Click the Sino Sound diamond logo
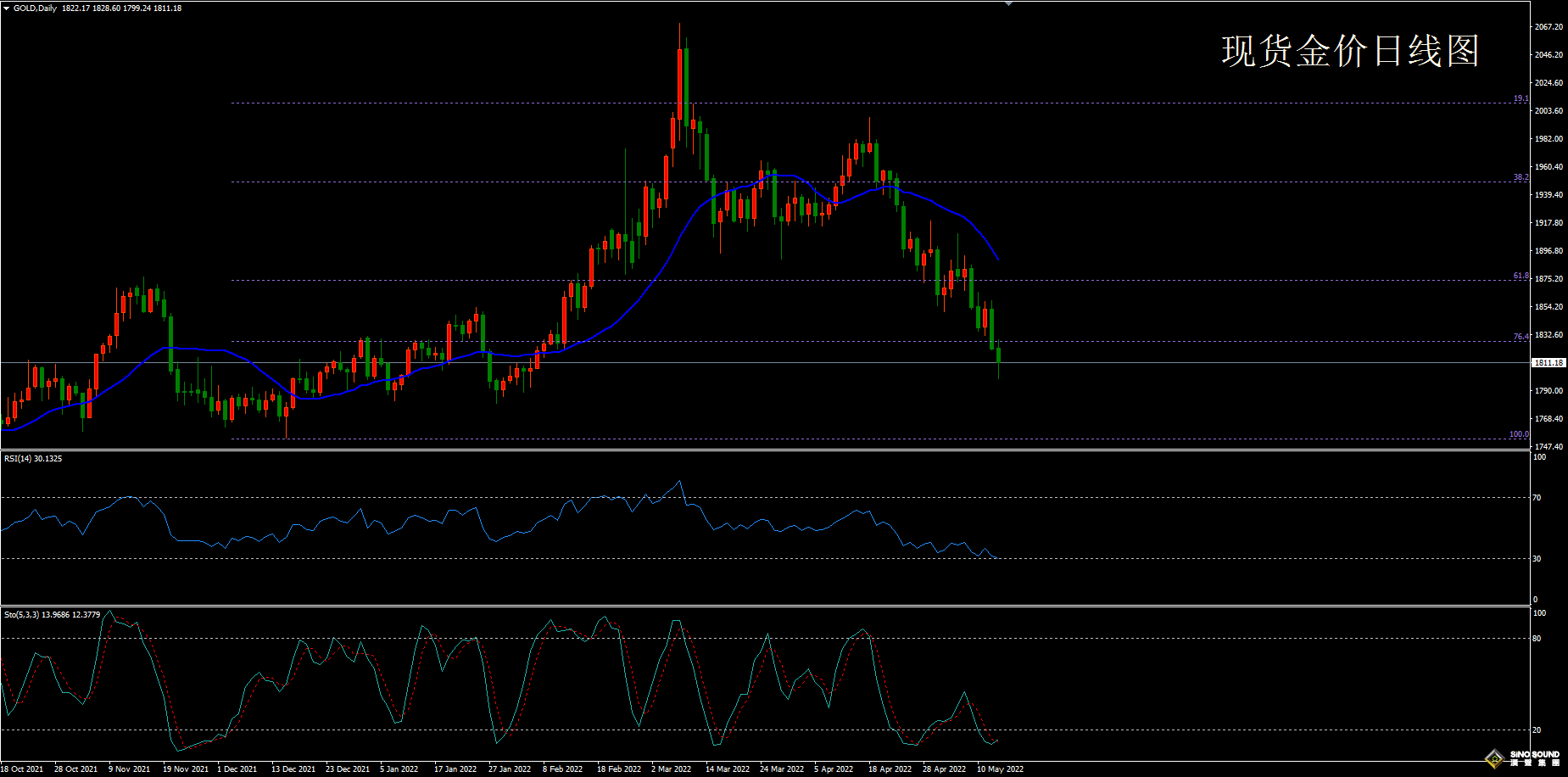Viewport: 1568px width, 777px height. (1495, 758)
